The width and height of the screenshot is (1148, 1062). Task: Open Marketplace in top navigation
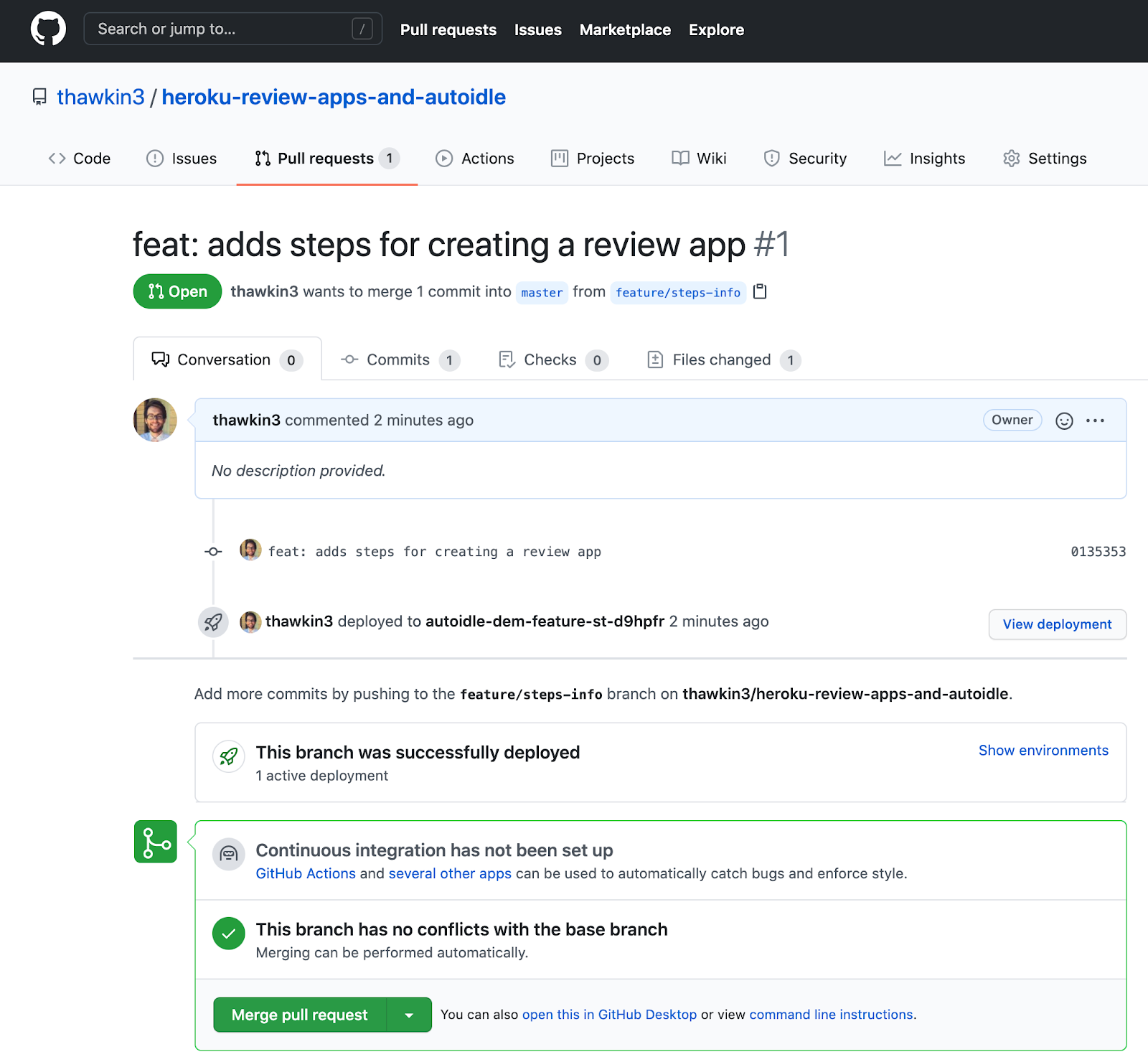click(625, 30)
